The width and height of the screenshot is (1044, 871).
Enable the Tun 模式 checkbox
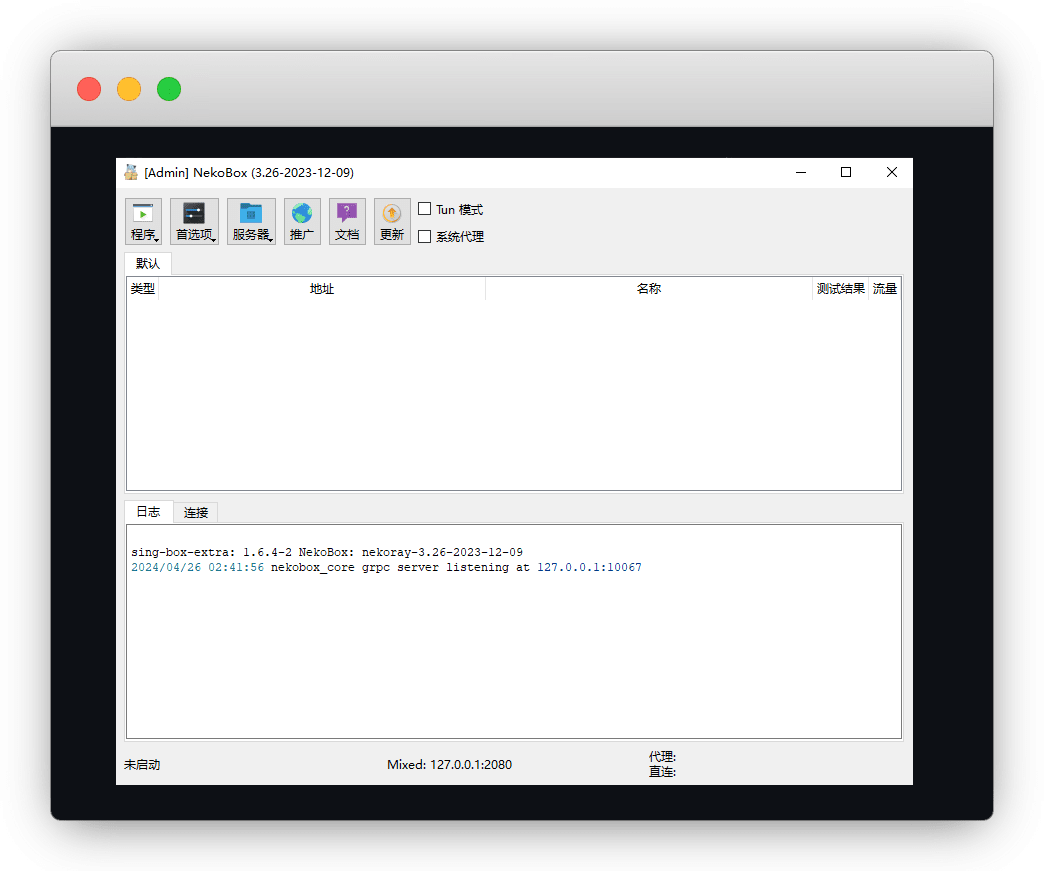[425, 209]
